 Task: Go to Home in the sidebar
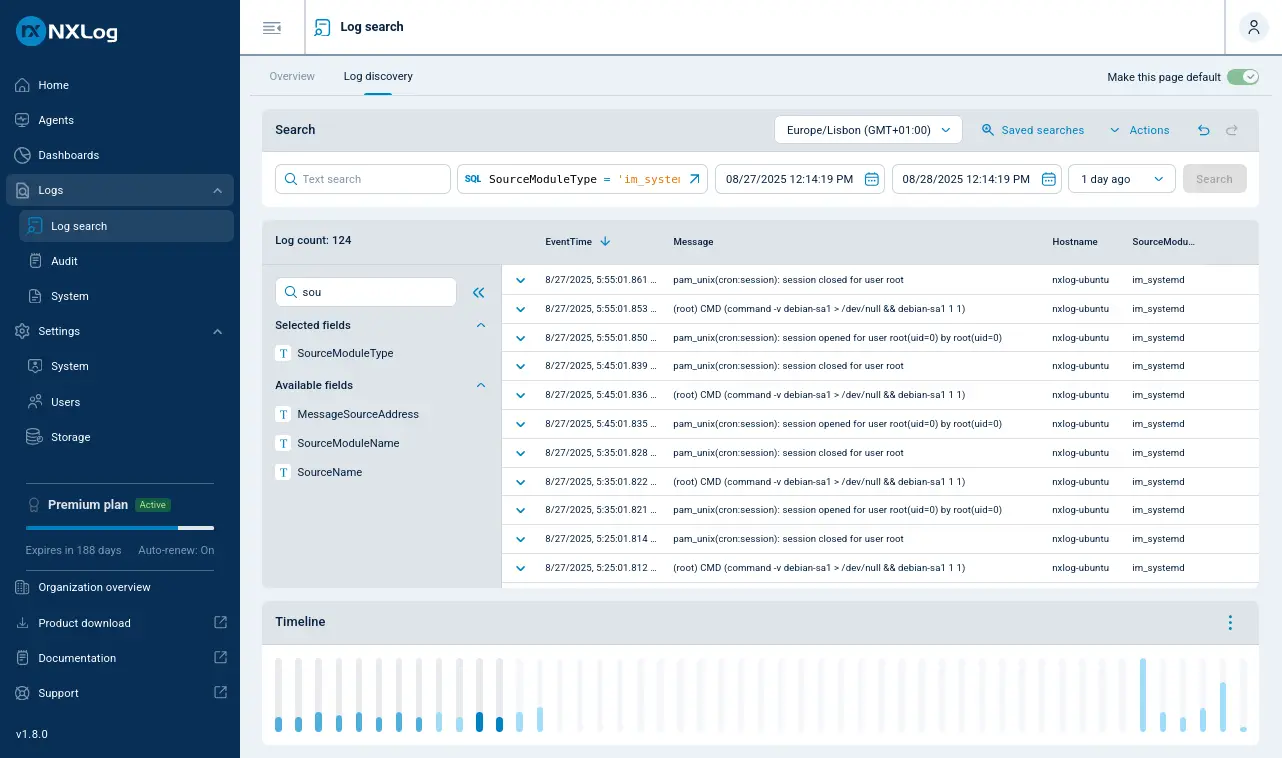120,85
